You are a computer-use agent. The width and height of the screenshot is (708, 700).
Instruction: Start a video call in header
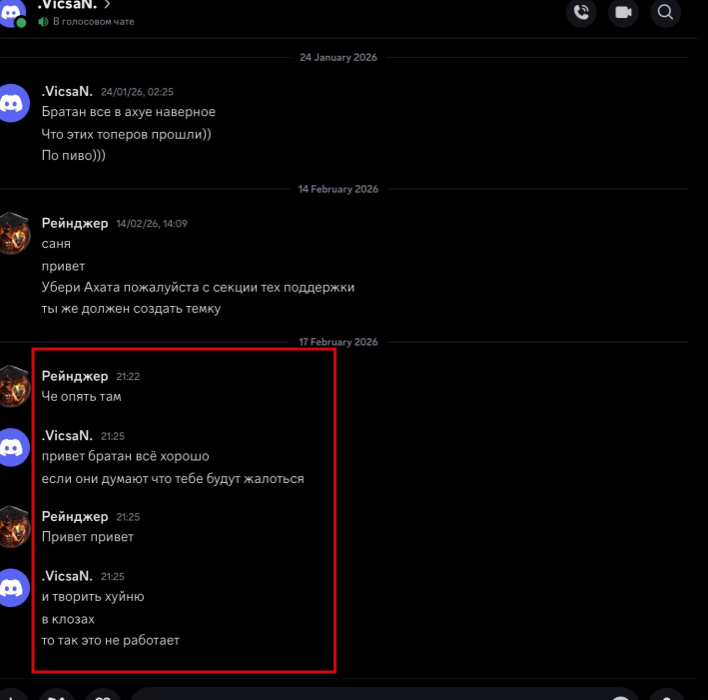pyautogui.click(x=623, y=12)
